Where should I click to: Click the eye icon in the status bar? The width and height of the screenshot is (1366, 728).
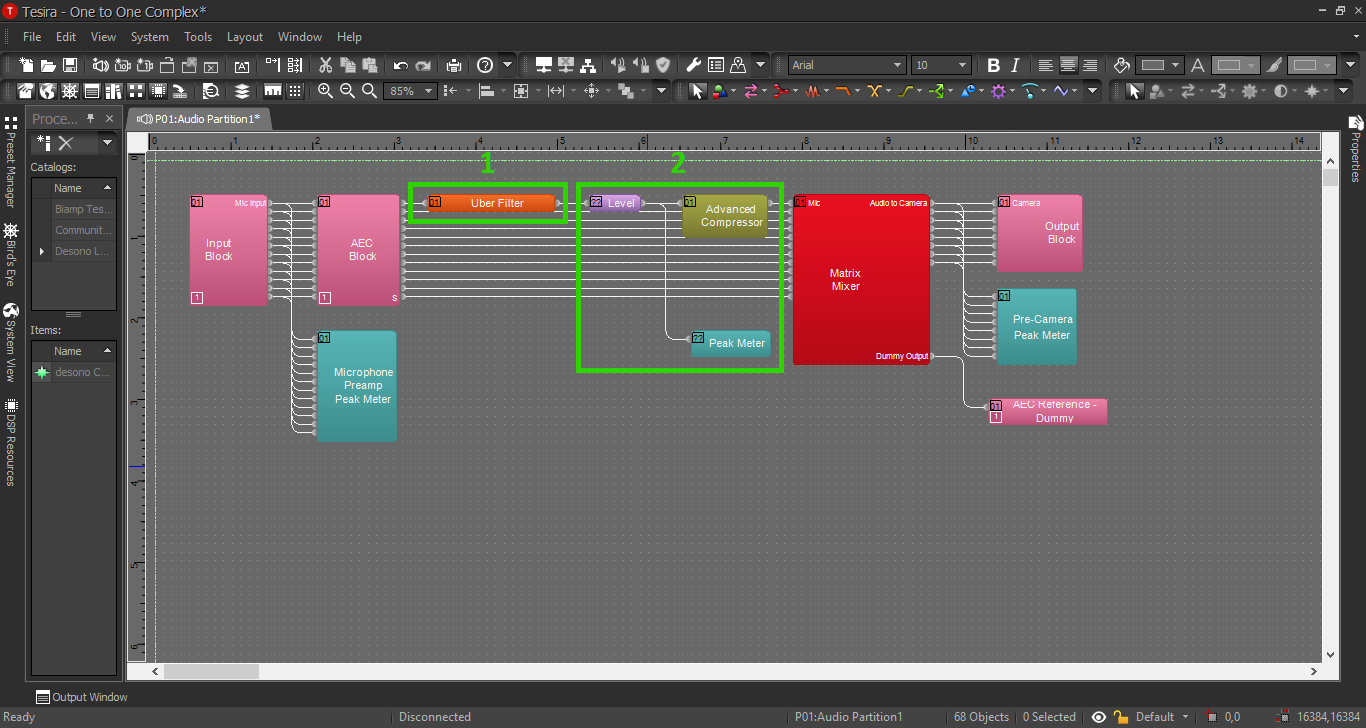(1099, 717)
